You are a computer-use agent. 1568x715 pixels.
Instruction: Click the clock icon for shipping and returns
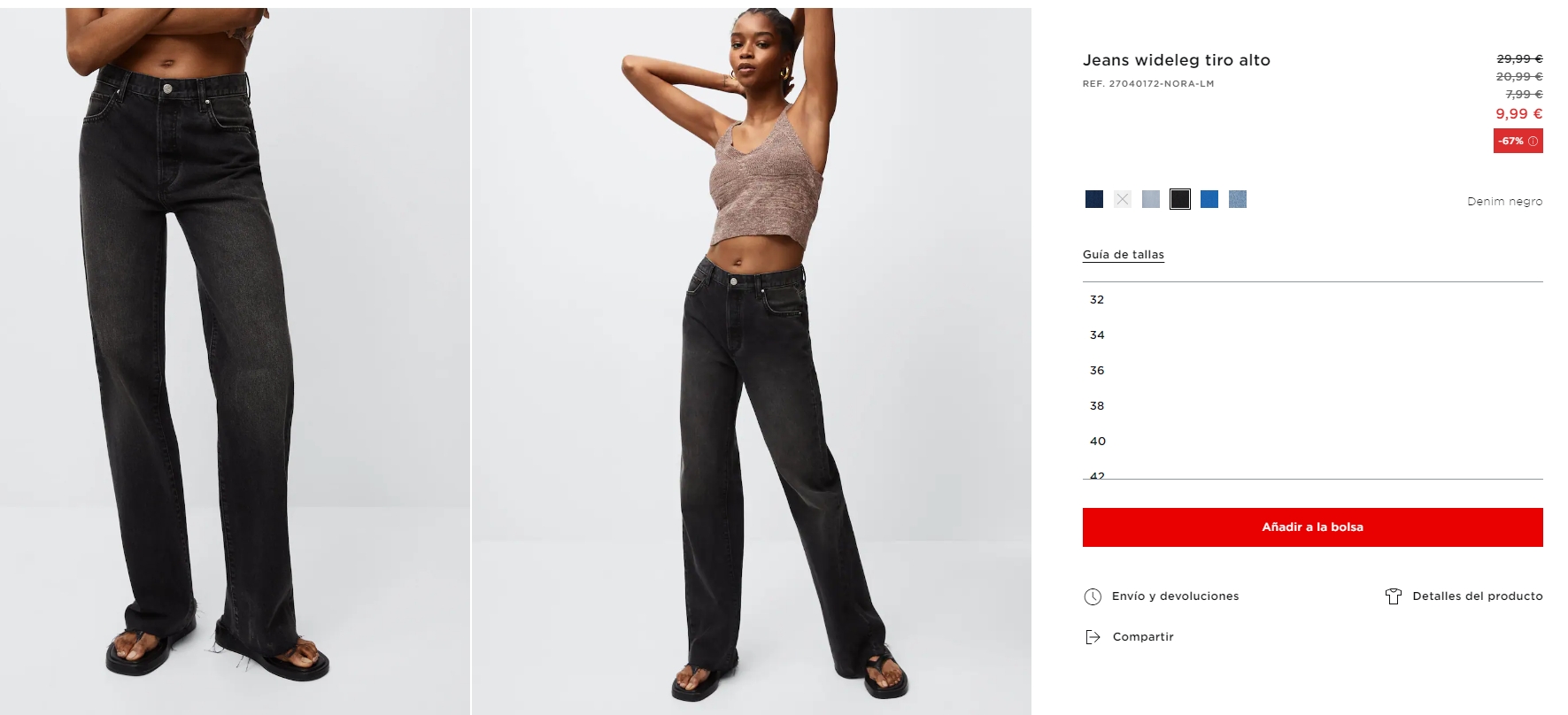coord(1093,596)
